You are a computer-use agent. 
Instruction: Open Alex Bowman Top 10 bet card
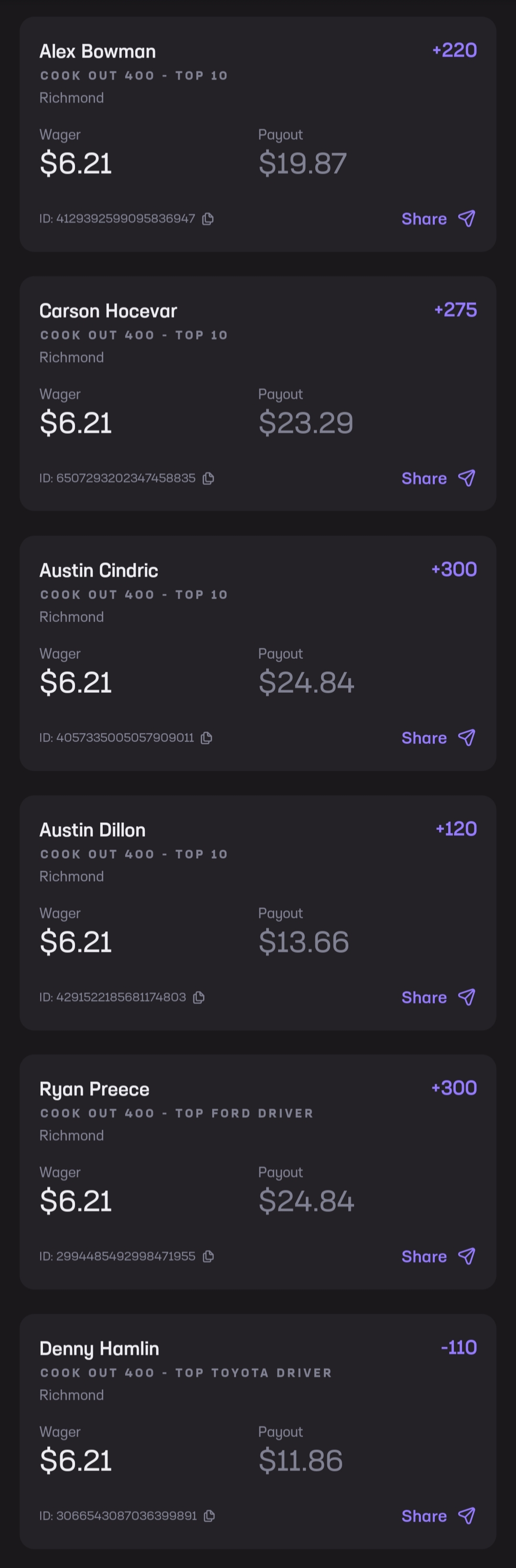tap(97, 52)
